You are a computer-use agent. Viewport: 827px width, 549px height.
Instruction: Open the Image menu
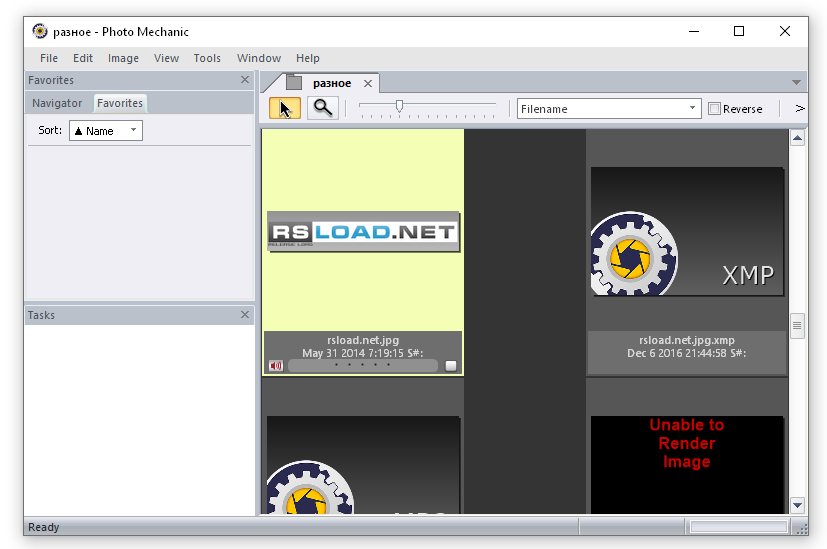point(123,58)
